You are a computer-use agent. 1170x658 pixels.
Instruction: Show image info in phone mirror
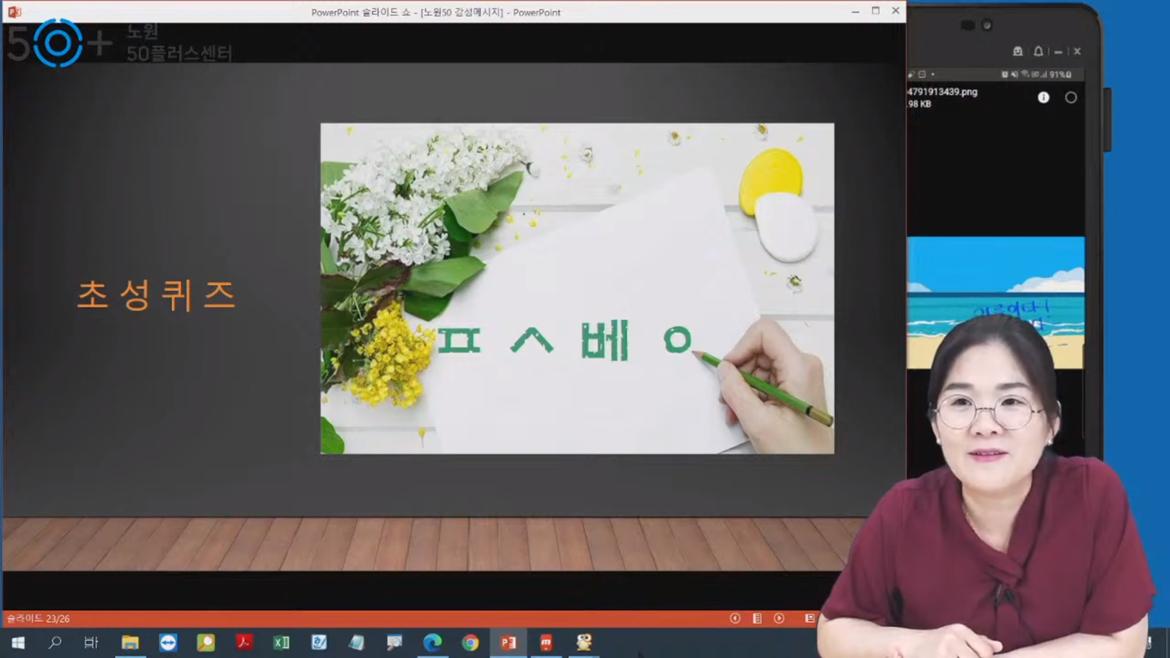(x=1043, y=98)
